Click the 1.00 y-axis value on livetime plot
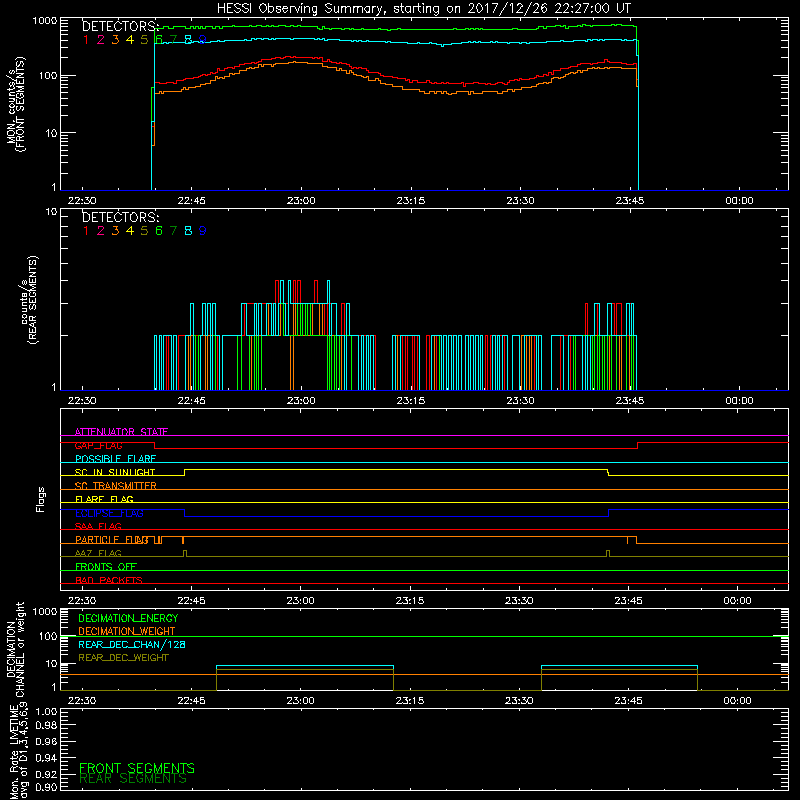This screenshot has height=800, width=800. click(46, 711)
